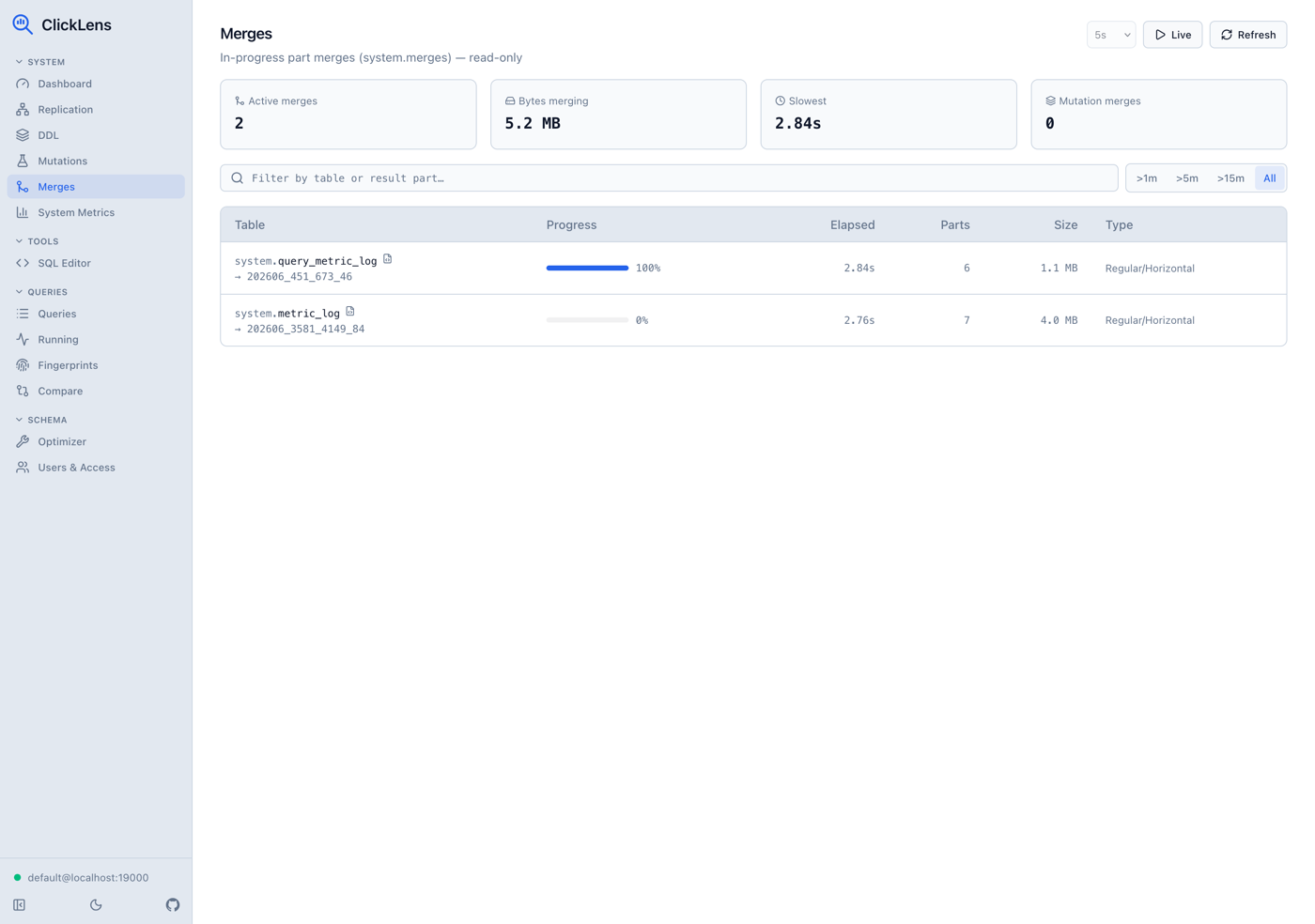Click the Compare icon in sidebar
Screen dimensions: 1315x924
pyautogui.click(x=23, y=391)
